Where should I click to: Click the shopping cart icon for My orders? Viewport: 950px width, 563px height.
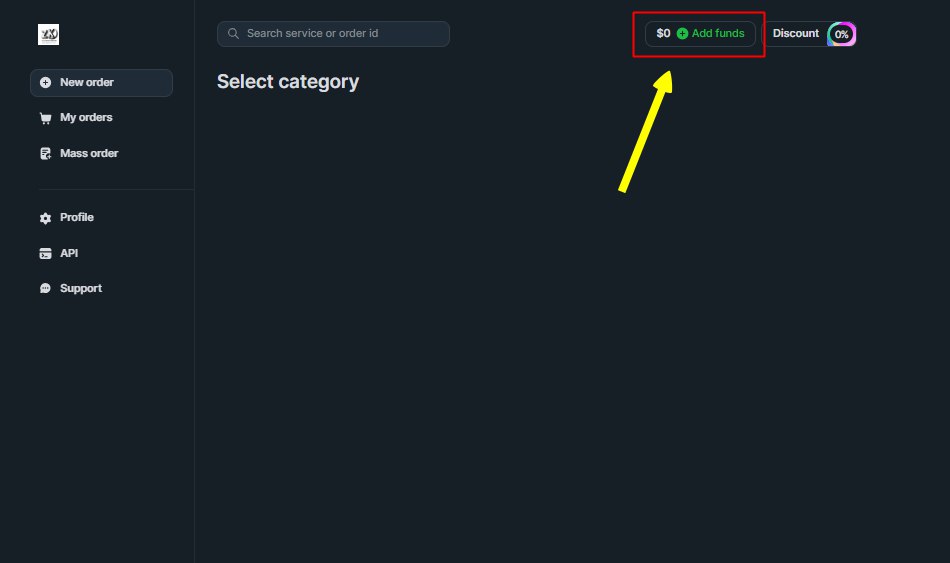pyautogui.click(x=45, y=118)
